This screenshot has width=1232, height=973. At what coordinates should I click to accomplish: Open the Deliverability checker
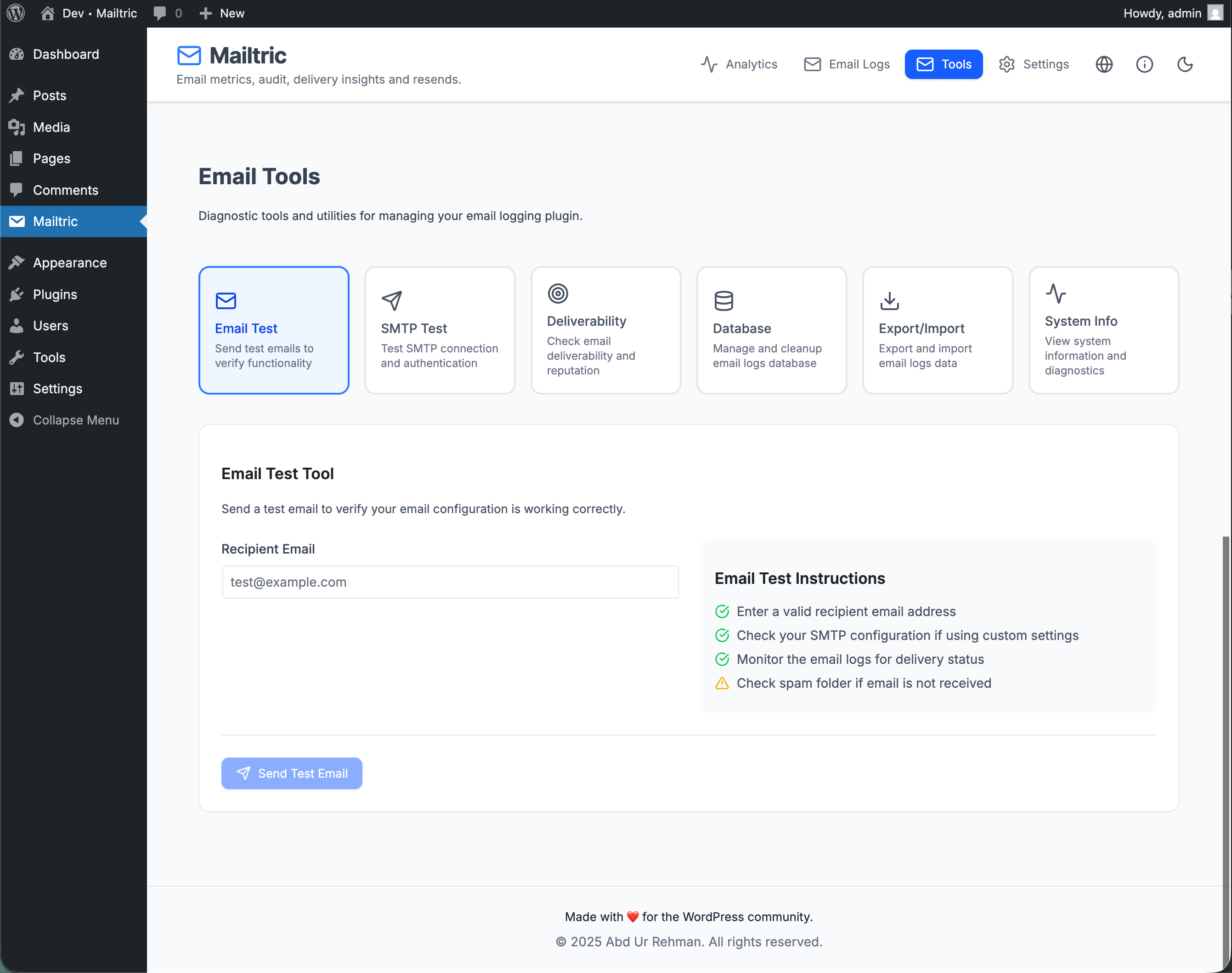pos(605,330)
